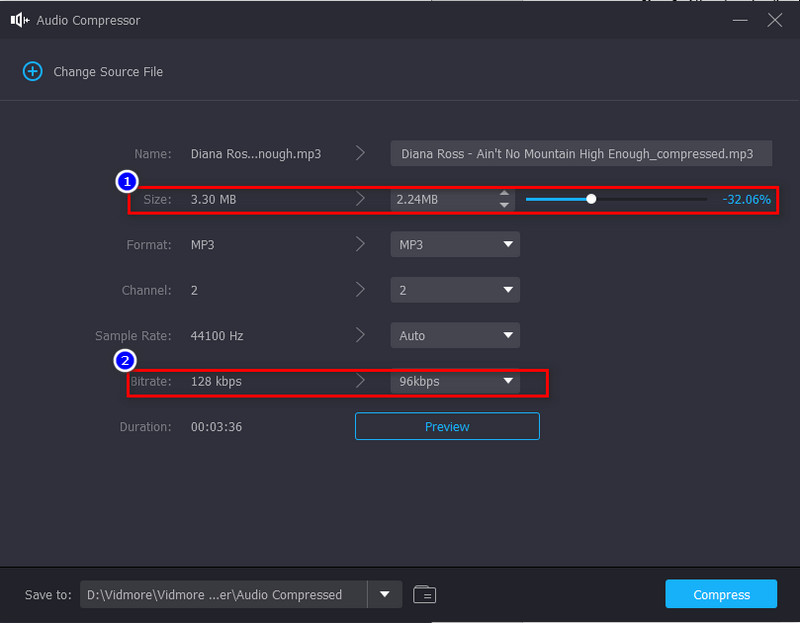This screenshot has height=623, width=800.
Task: Click the Audio Compressor speaker logo icon
Action: [18, 19]
